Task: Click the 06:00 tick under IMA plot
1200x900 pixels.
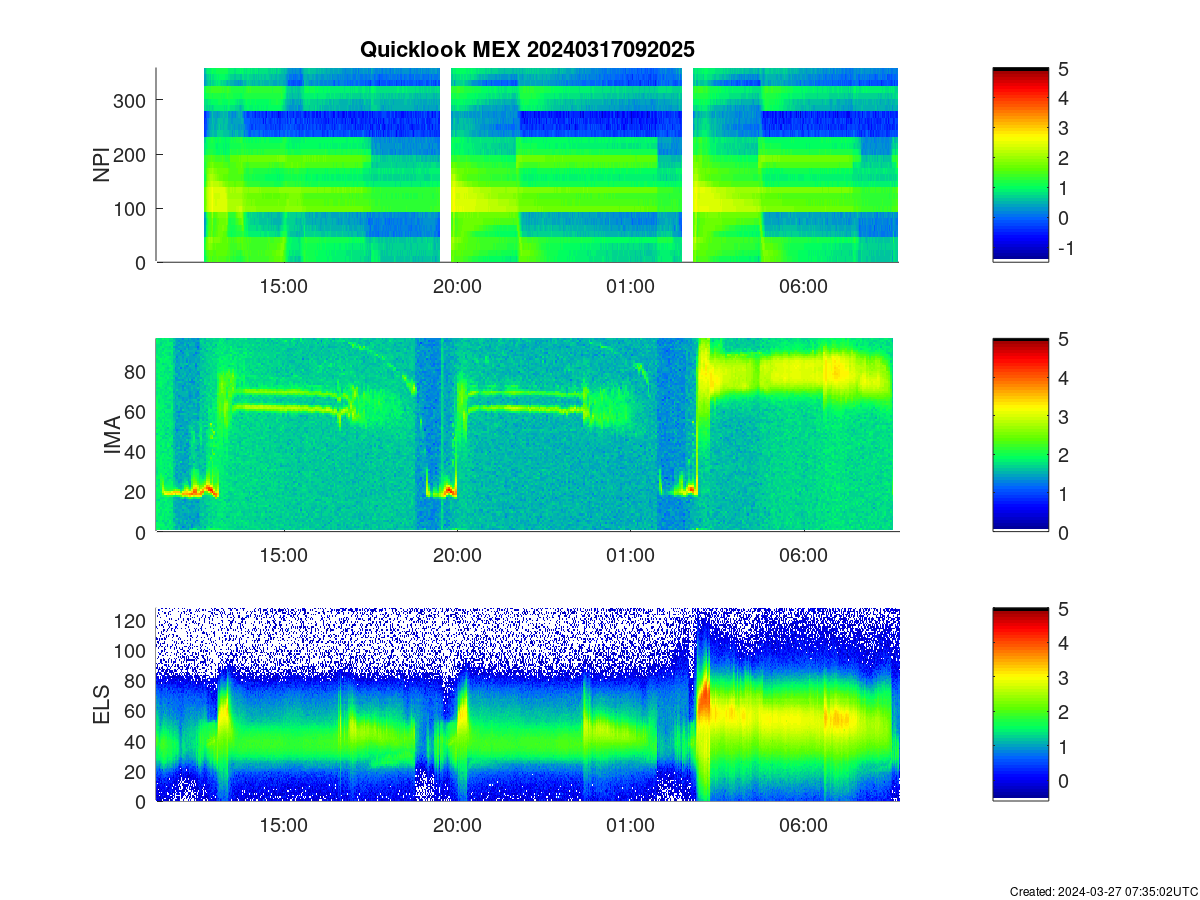Action: pos(803,556)
